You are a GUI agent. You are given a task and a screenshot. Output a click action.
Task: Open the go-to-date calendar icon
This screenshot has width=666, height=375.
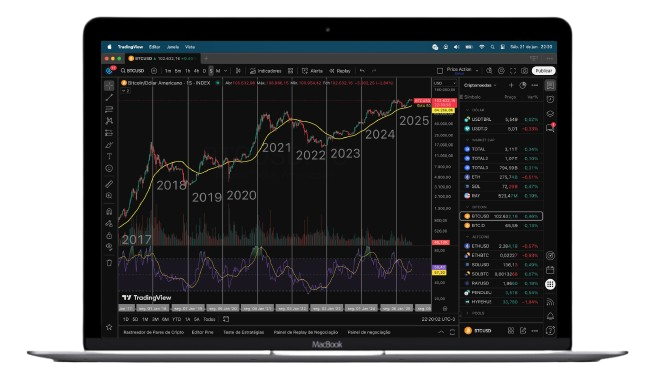[226, 319]
